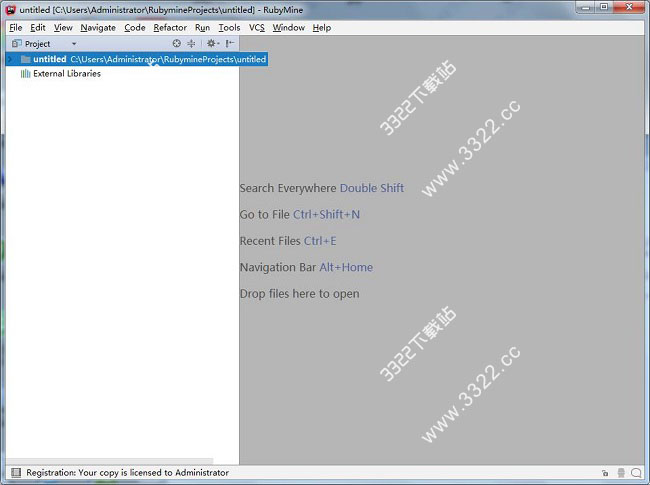Open the Refactor menu
Image resolution: width=650 pixels, height=485 pixels.
pos(170,28)
